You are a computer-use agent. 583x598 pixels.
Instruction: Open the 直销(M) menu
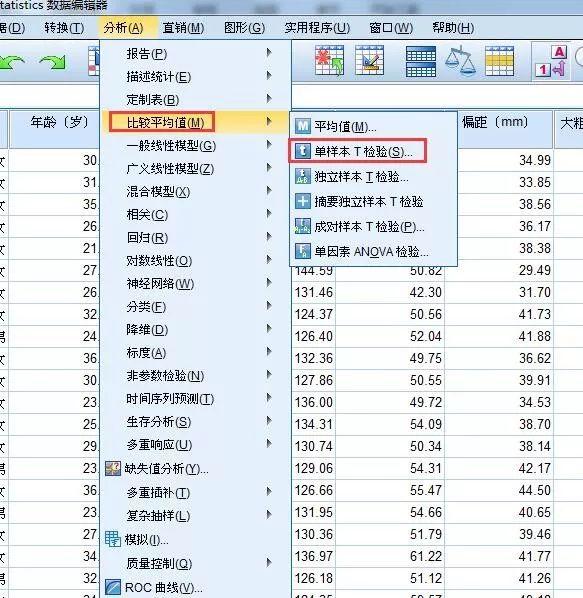pyautogui.click(x=183, y=28)
